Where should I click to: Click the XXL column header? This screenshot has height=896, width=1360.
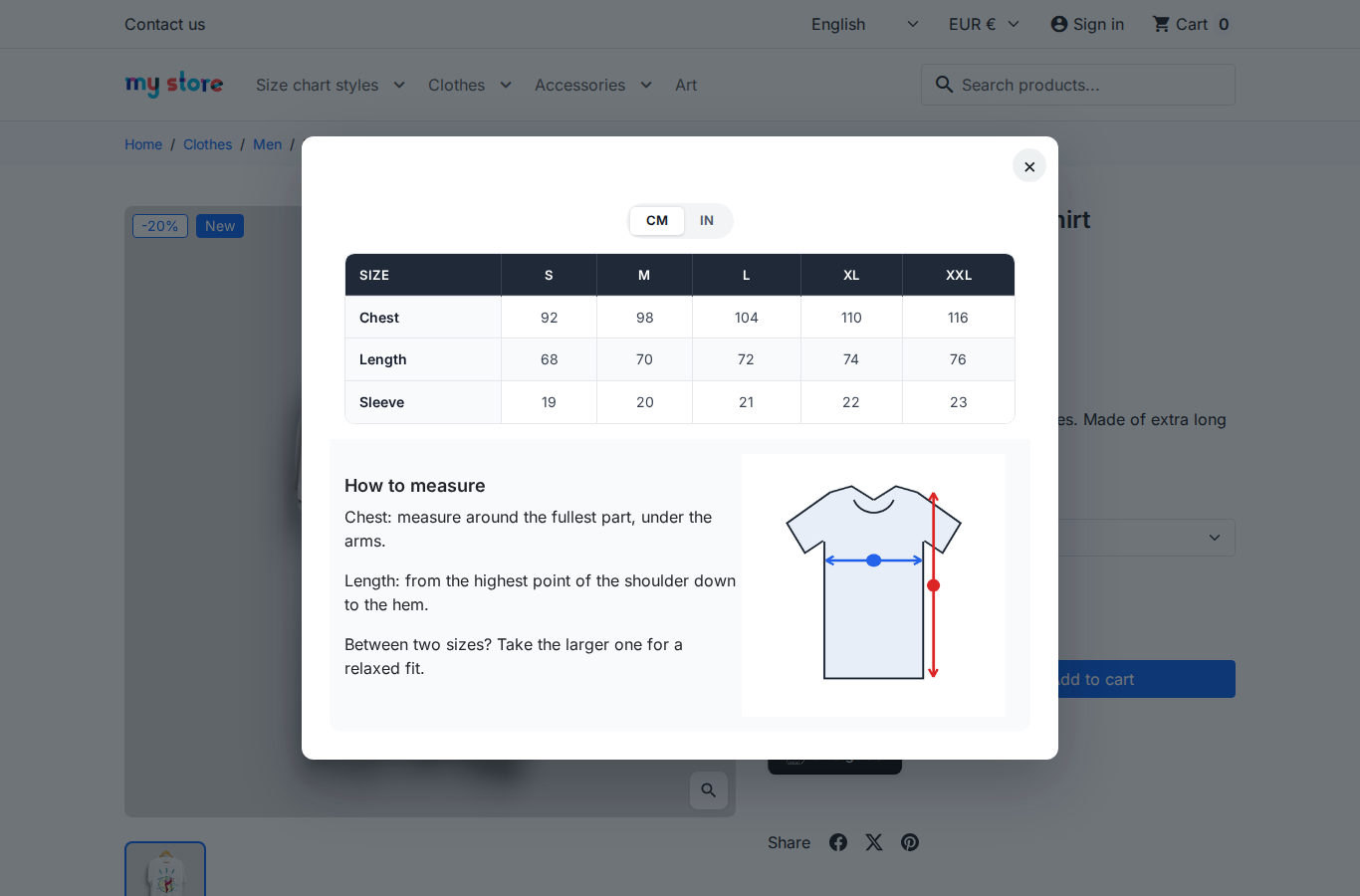click(x=959, y=275)
